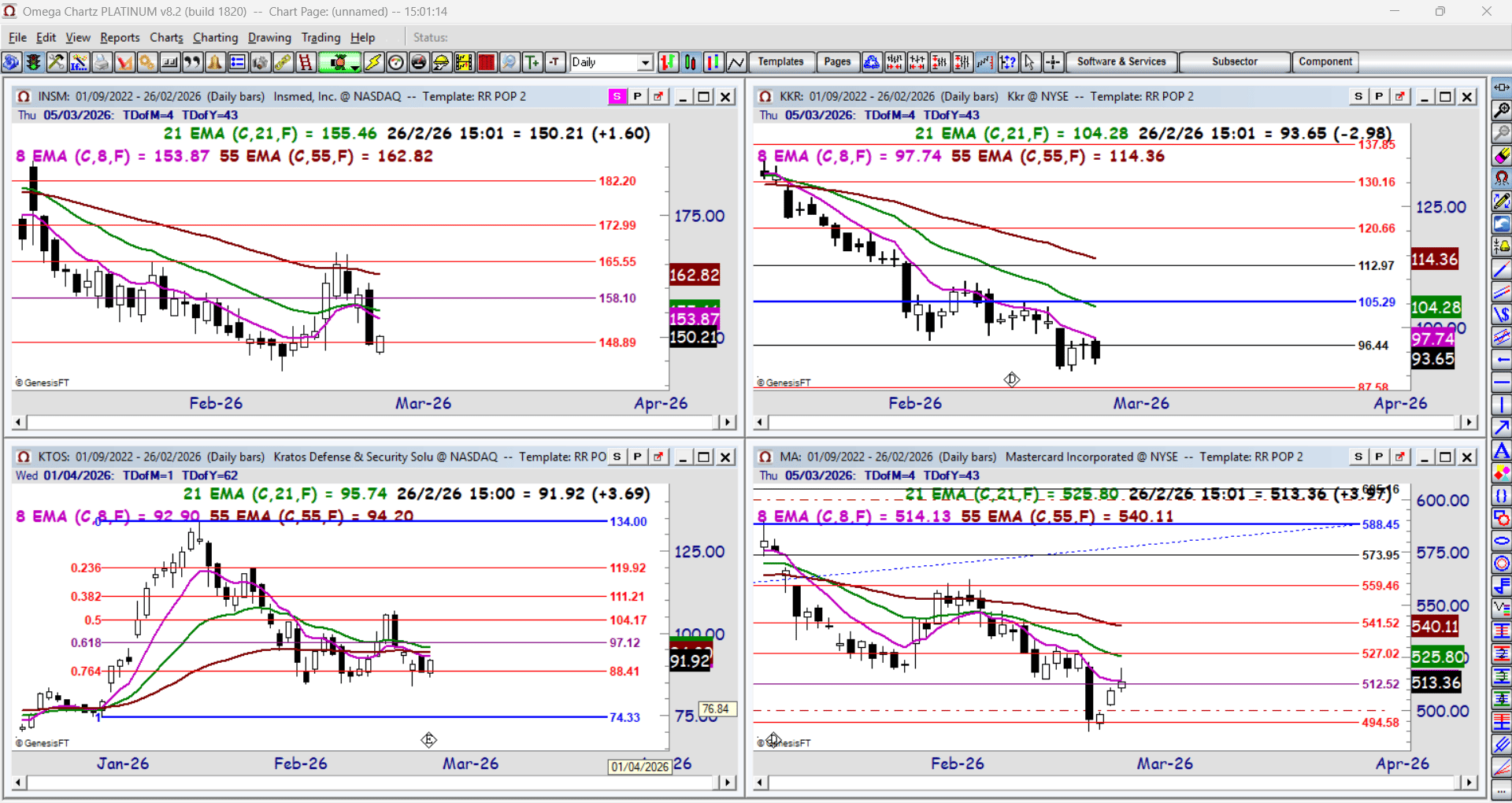Image resolution: width=1512 pixels, height=803 pixels.
Task: Select the zoom-in magnifier in right sidebar
Action: click(1502, 110)
